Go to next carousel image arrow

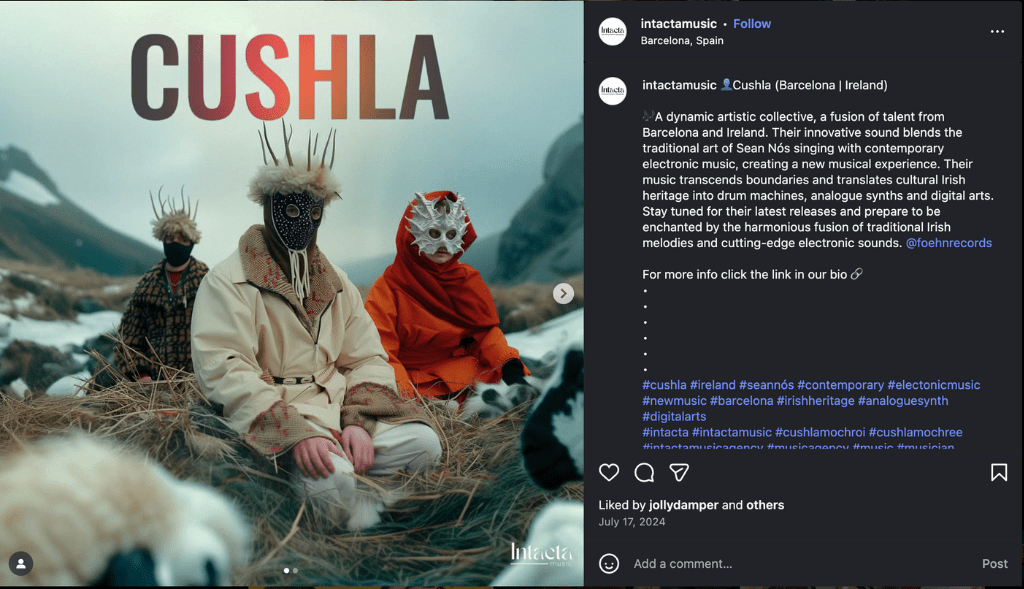(563, 294)
